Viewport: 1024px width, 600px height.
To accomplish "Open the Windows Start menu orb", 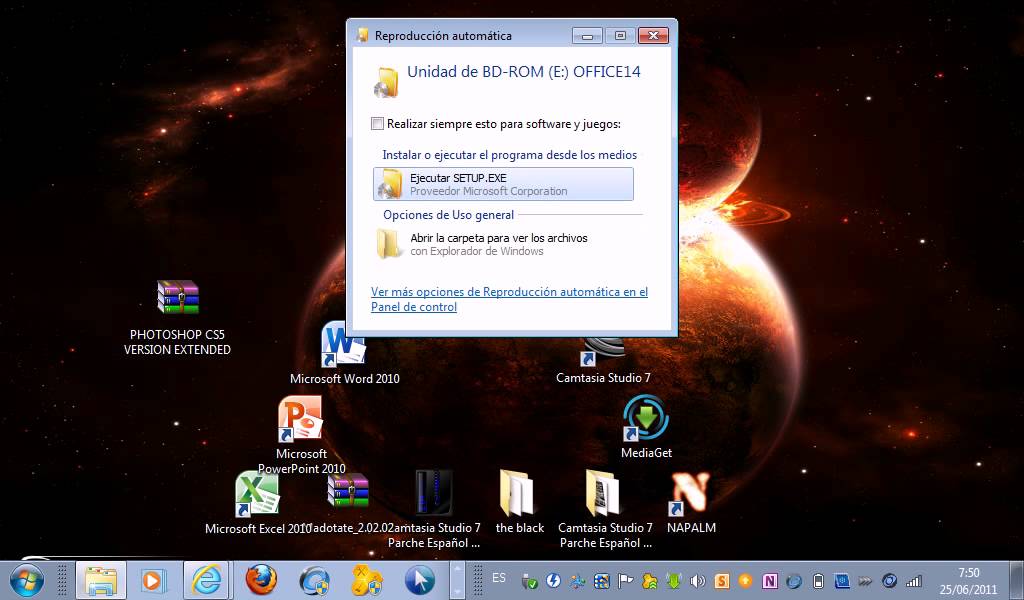I will (x=26, y=580).
